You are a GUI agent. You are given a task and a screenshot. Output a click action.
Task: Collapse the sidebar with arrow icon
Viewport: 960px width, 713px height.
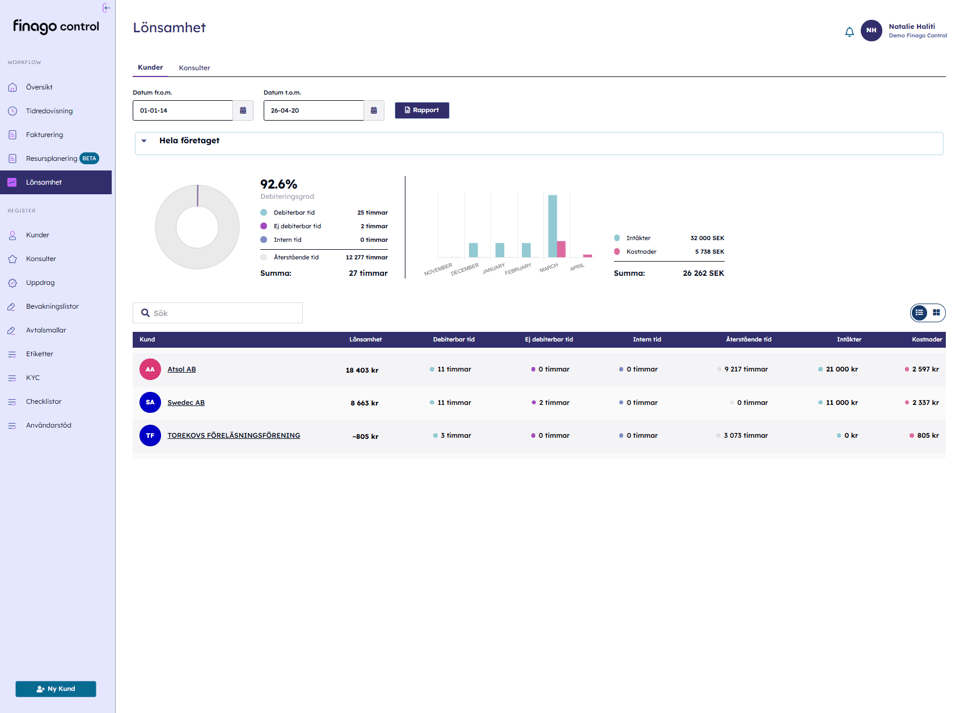[107, 8]
